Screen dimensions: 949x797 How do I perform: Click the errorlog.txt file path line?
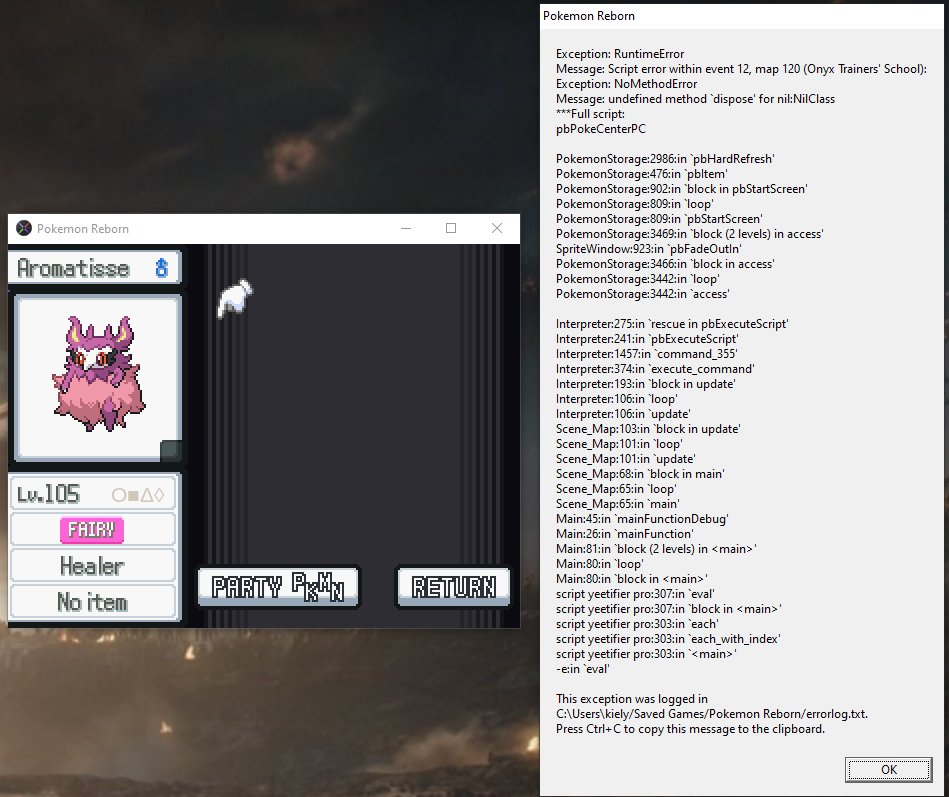pos(712,714)
